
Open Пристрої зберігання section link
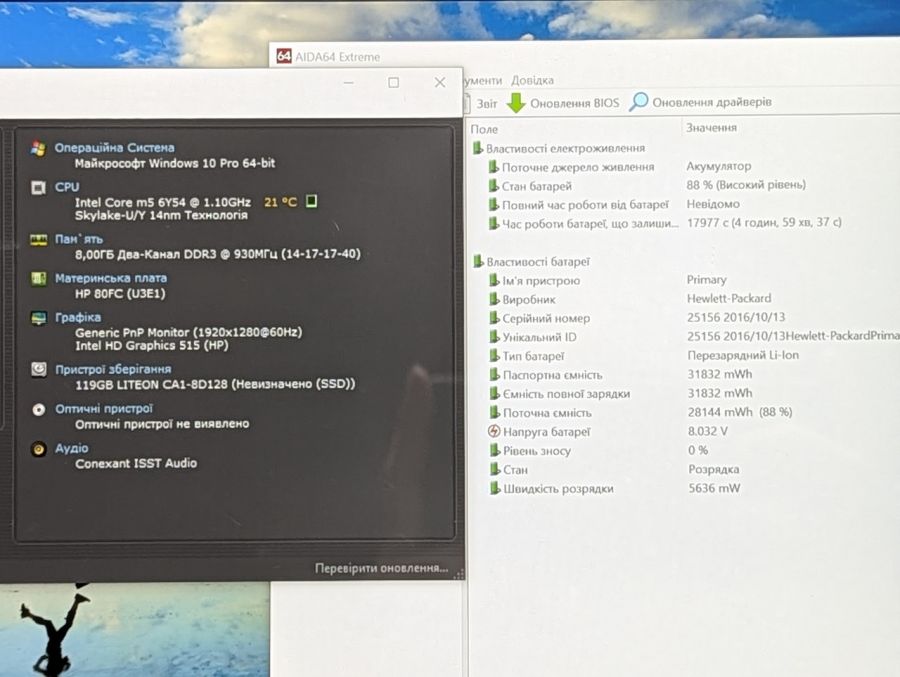(112, 369)
